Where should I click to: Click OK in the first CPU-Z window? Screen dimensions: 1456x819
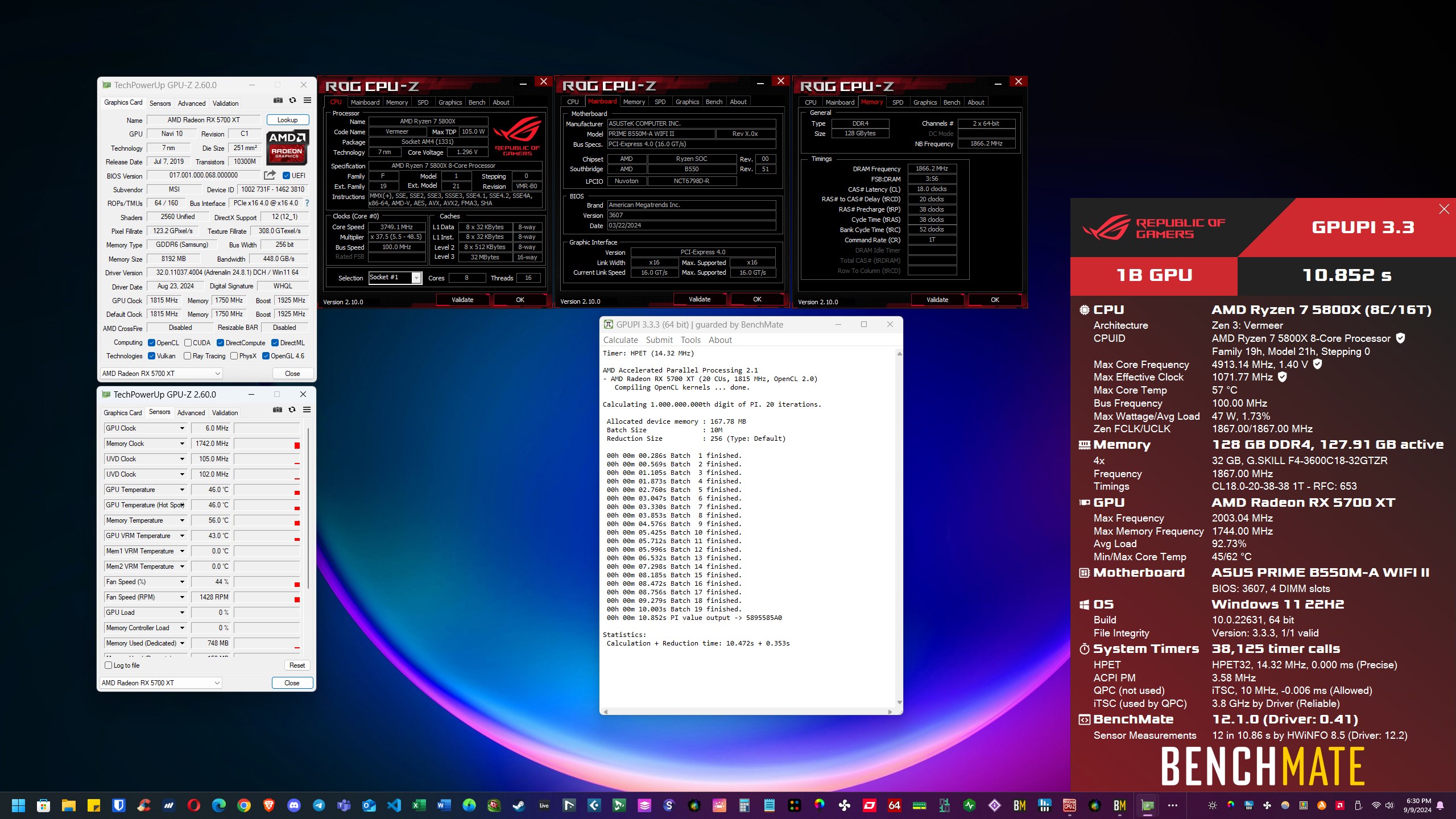520,300
